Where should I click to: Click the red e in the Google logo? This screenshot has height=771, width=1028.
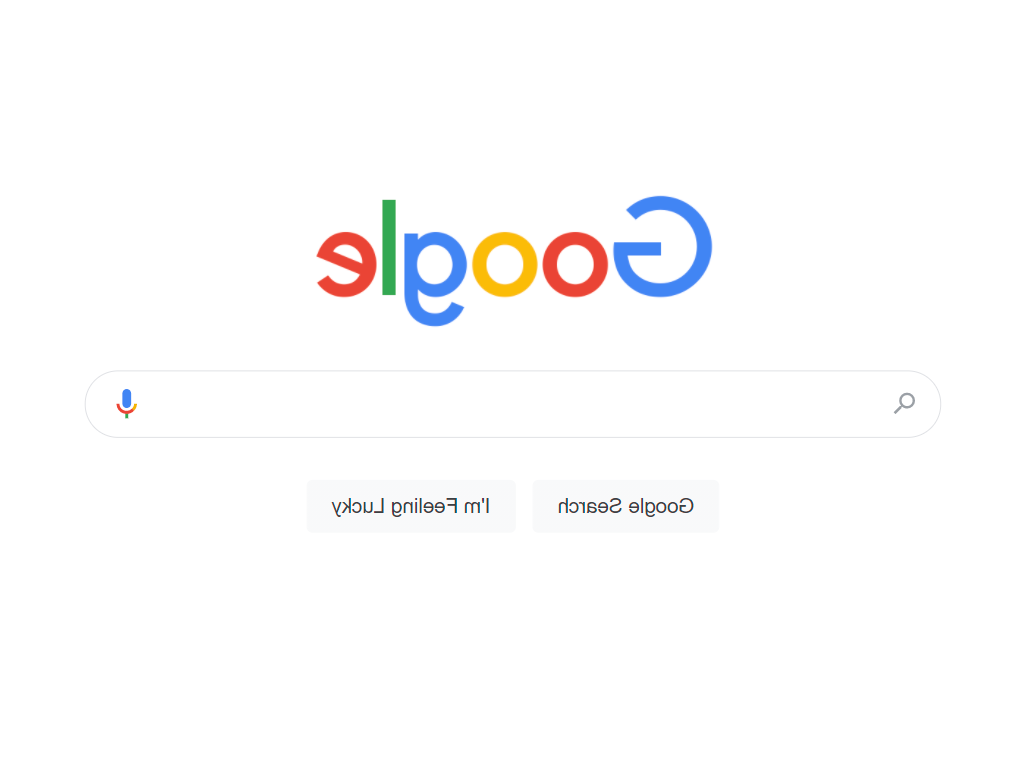(345, 265)
